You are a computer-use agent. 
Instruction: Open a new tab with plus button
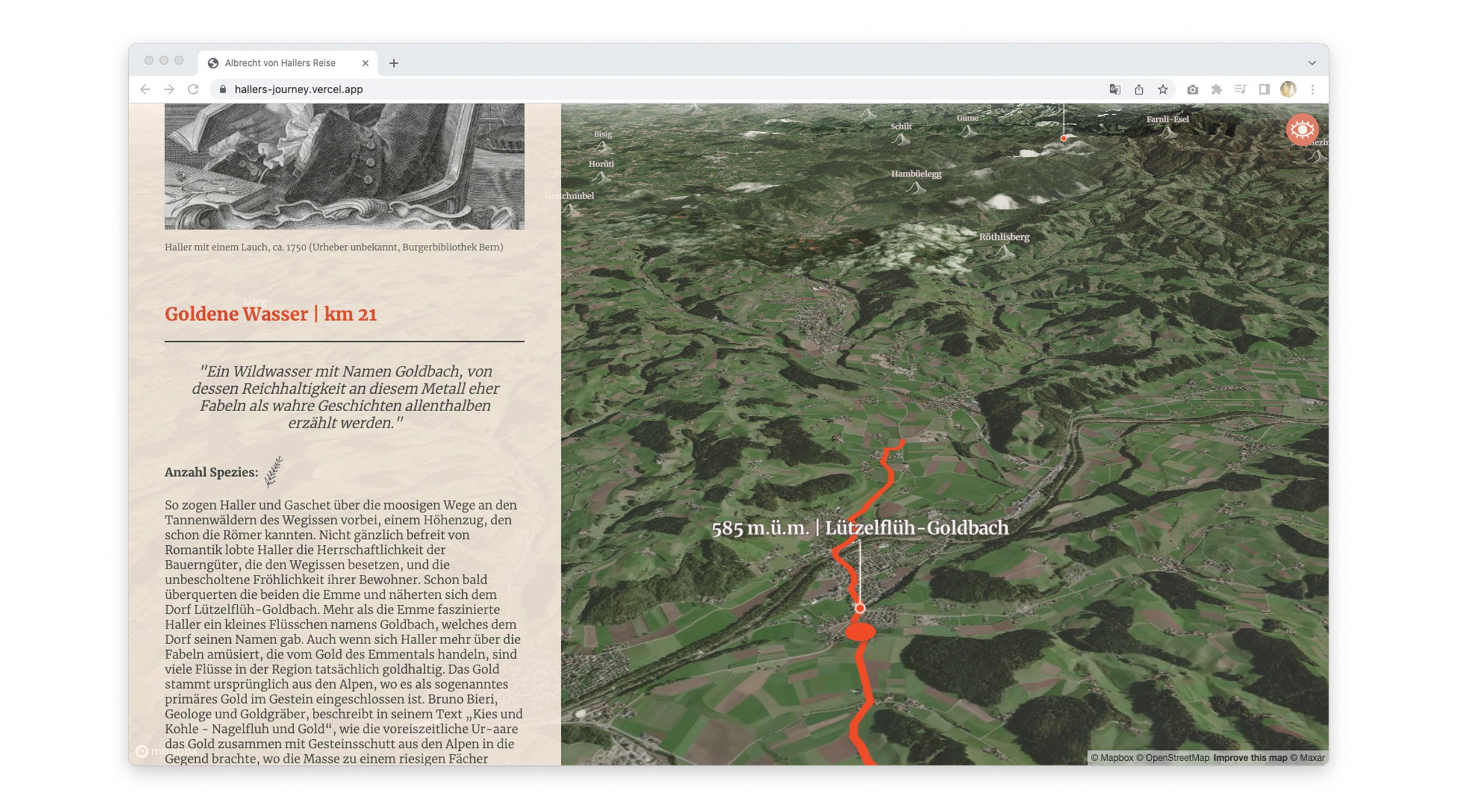click(394, 63)
